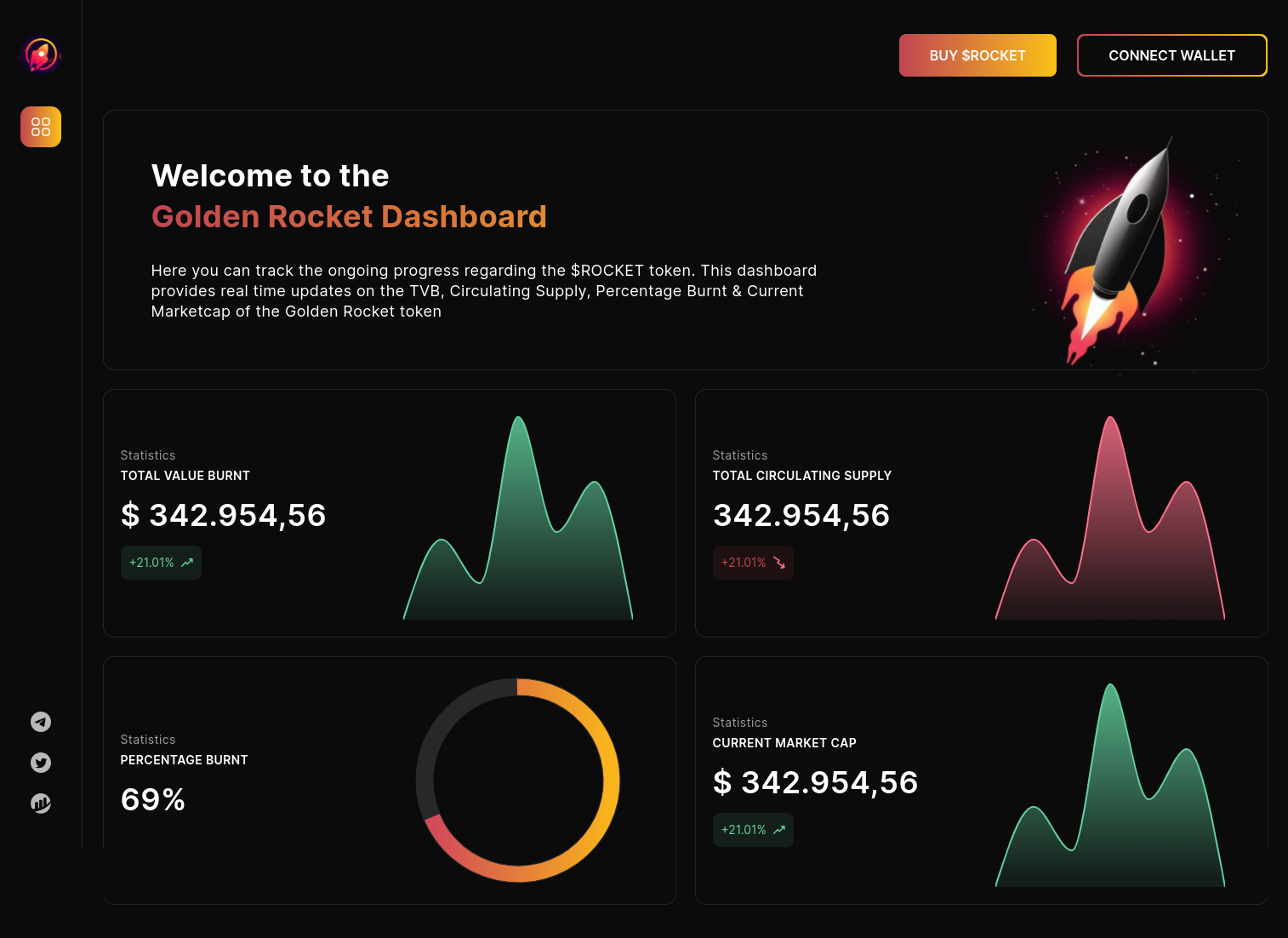Click the dashboard description paragraph
This screenshot has height=938, width=1288.
484,291
